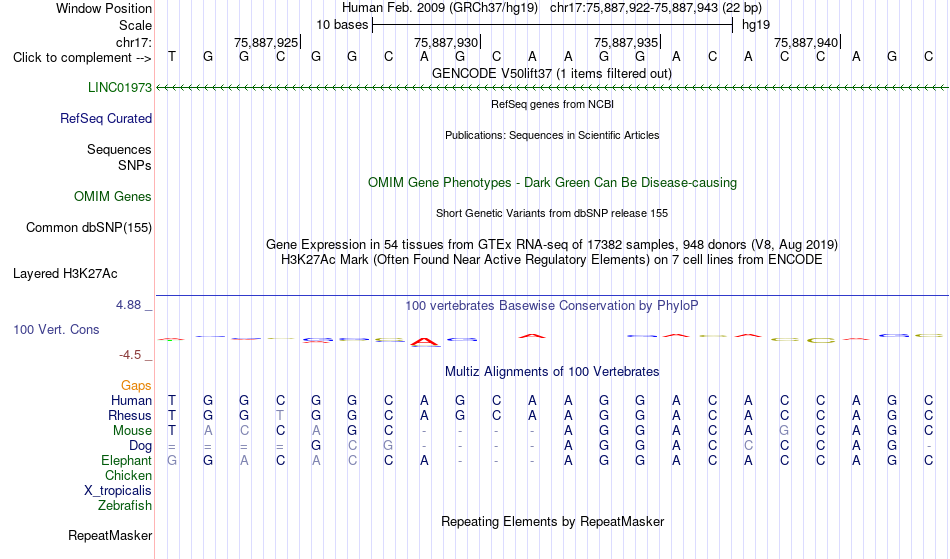950x559 pixels.
Task: Click the LINC01973 gene arrow track line
Action: click(552, 88)
